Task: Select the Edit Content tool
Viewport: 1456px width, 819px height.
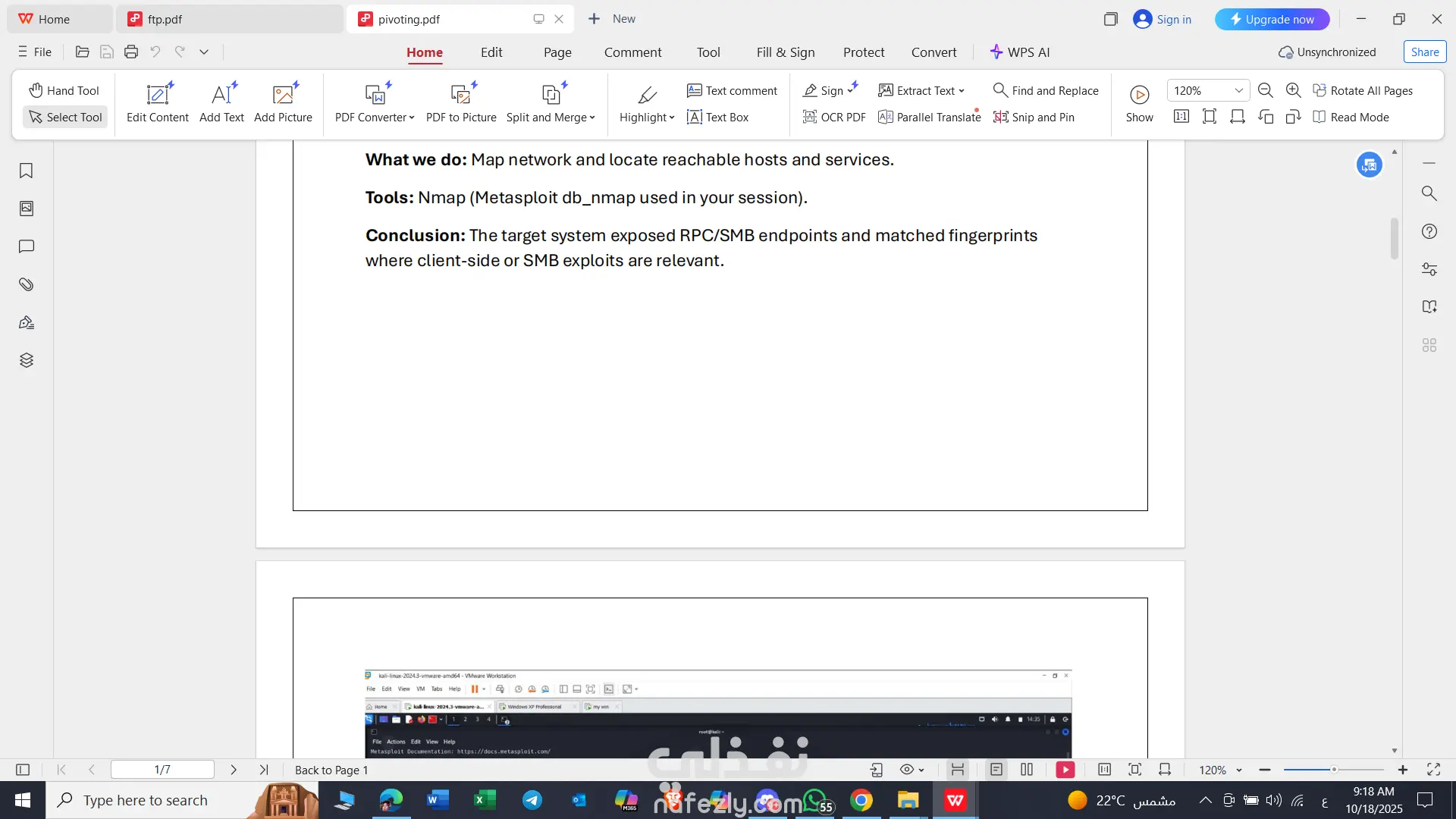Action: point(157,103)
